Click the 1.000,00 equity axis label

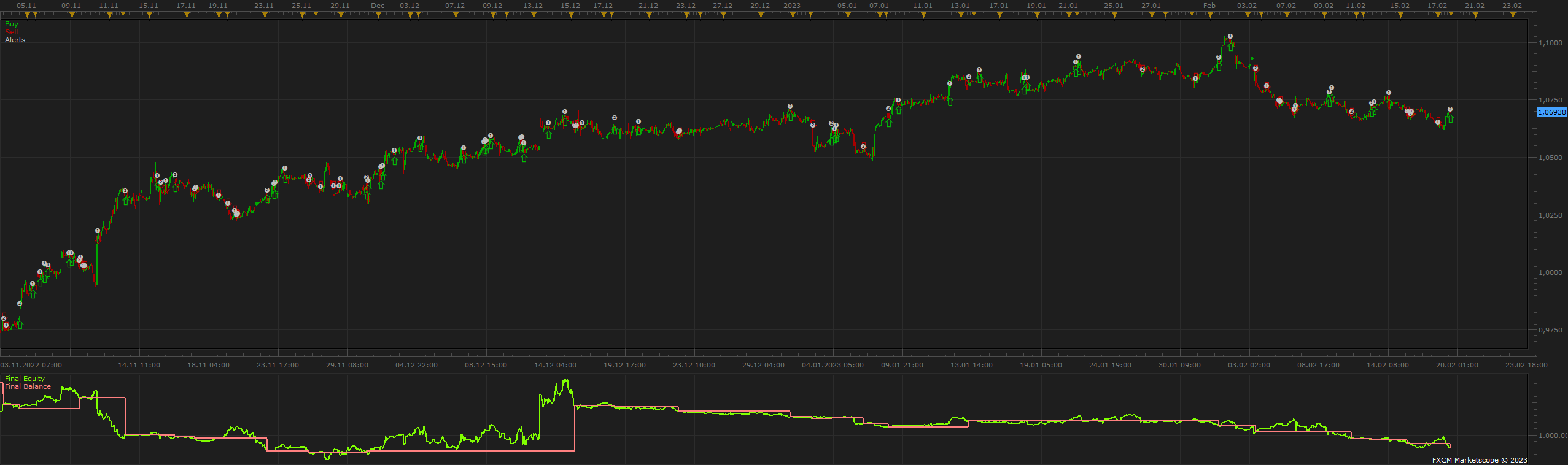click(x=1552, y=436)
